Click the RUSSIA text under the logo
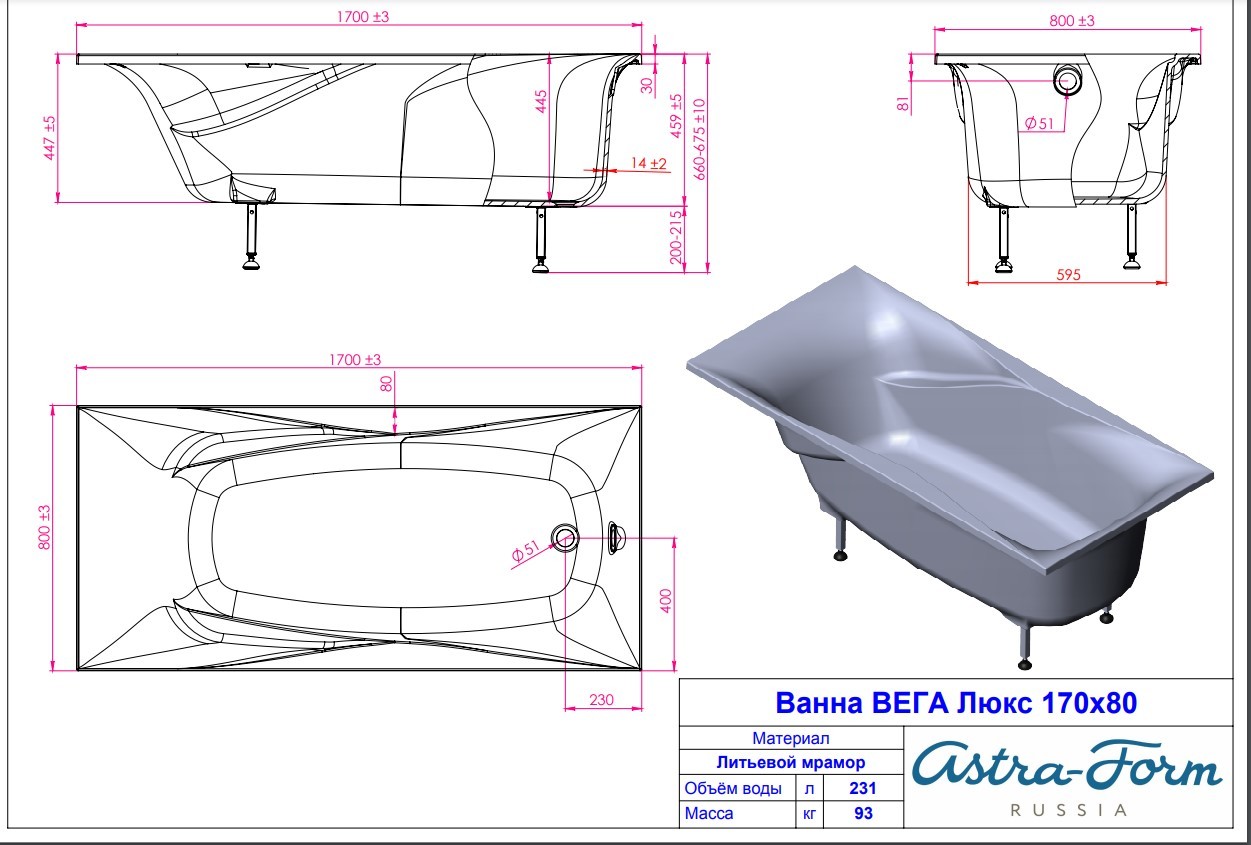This screenshot has width=1251, height=845. [1068, 810]
